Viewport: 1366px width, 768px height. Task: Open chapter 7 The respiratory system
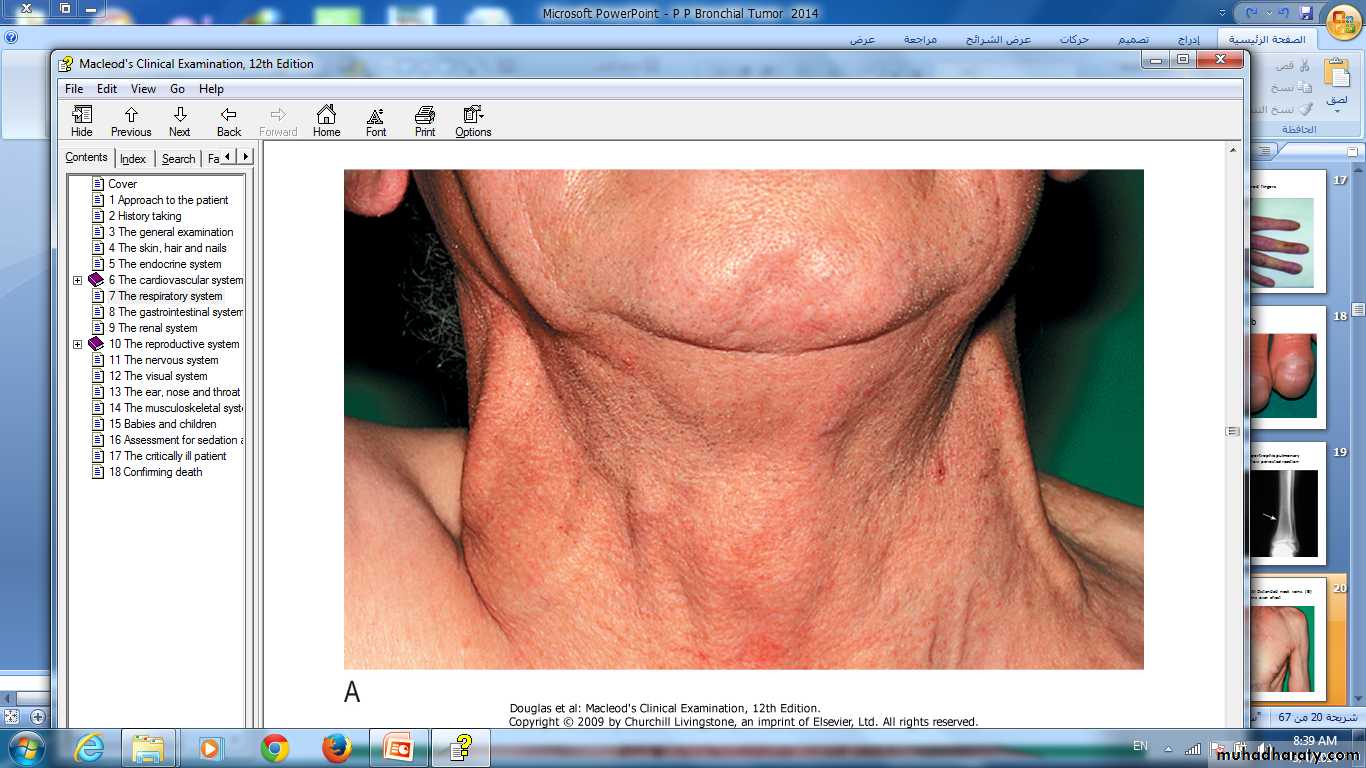pos(165,296)
